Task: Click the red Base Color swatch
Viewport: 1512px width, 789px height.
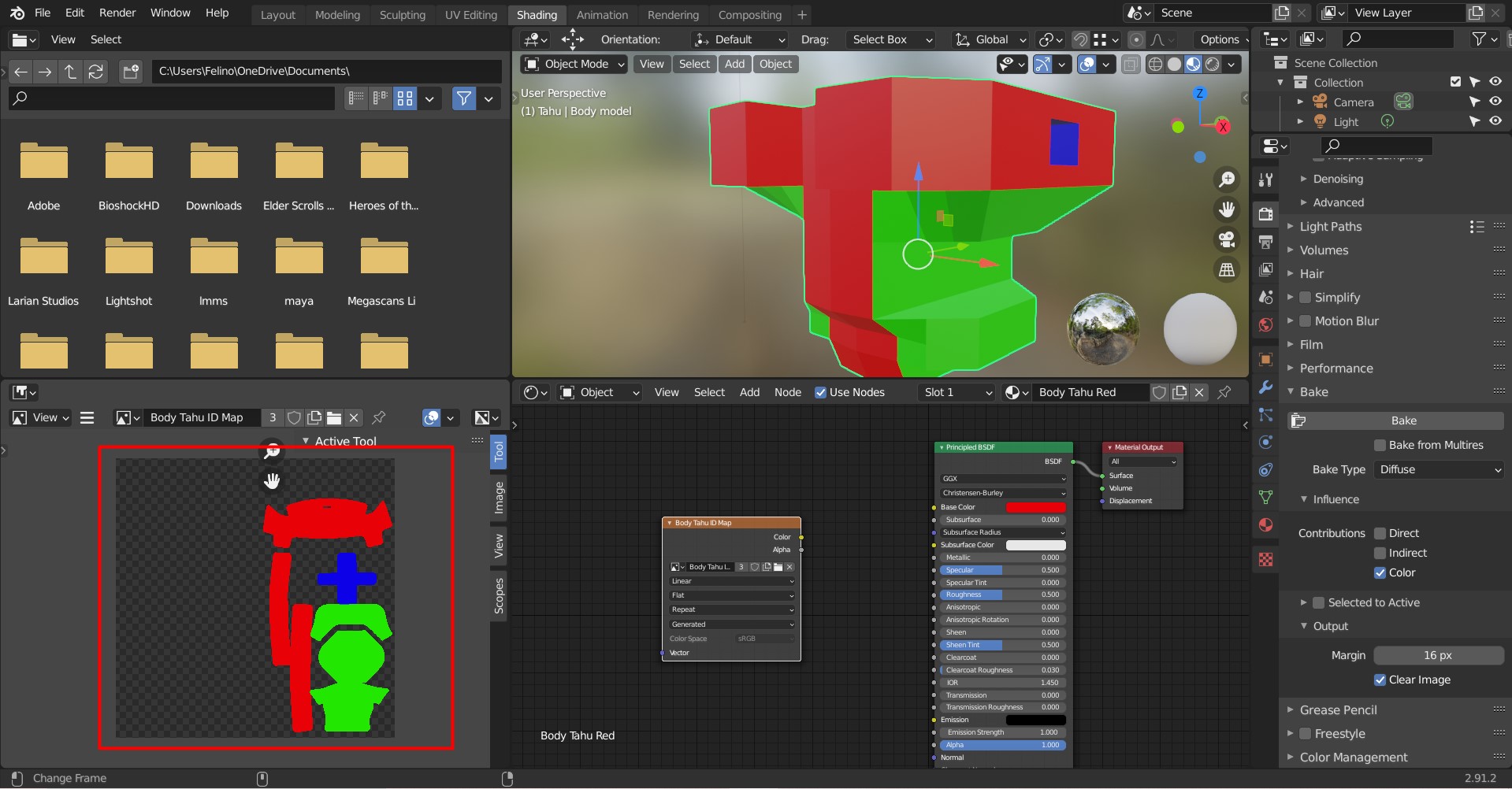Action: tap(1035, 507)
